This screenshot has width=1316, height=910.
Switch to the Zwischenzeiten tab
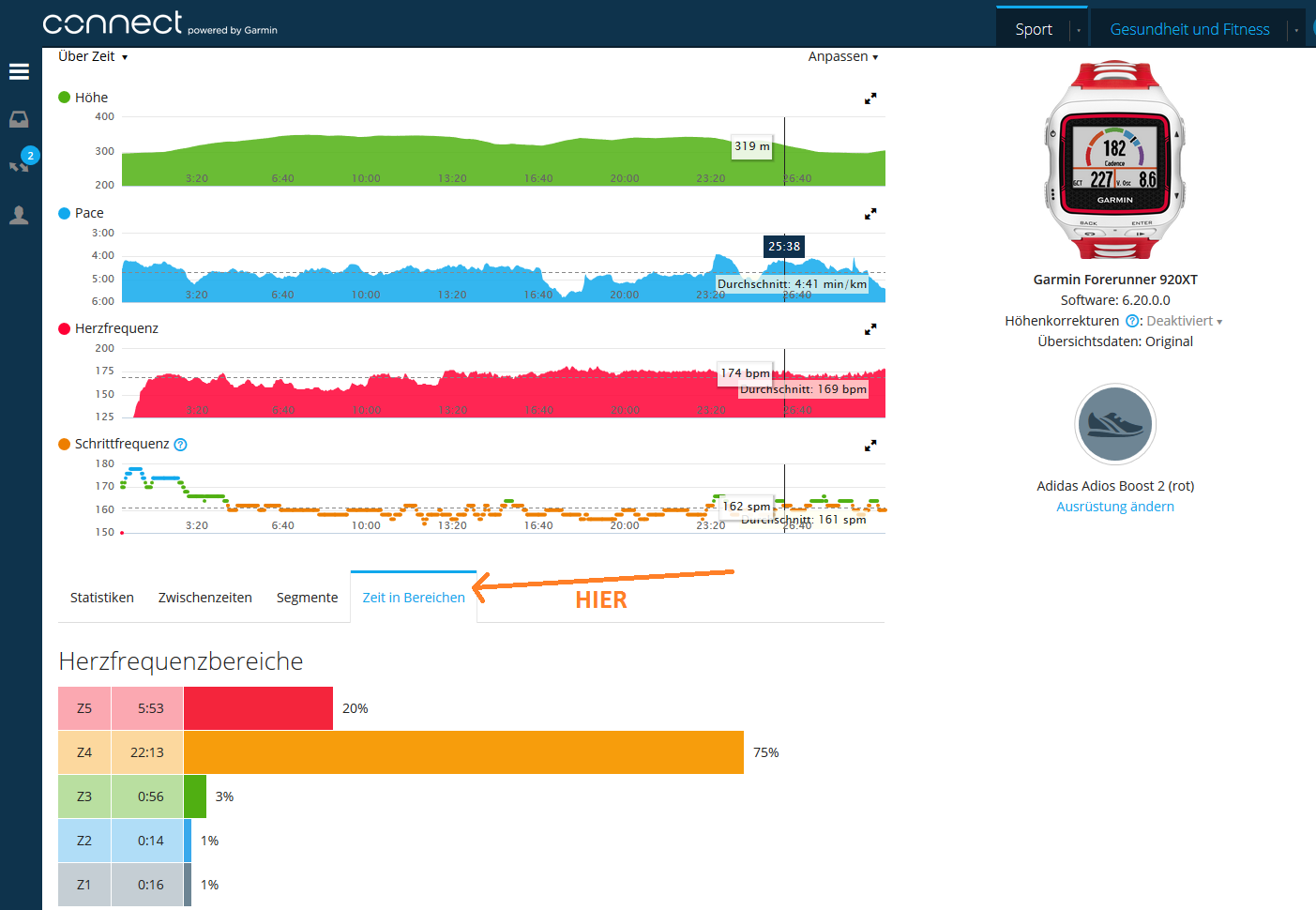click(x=205, y=598)
